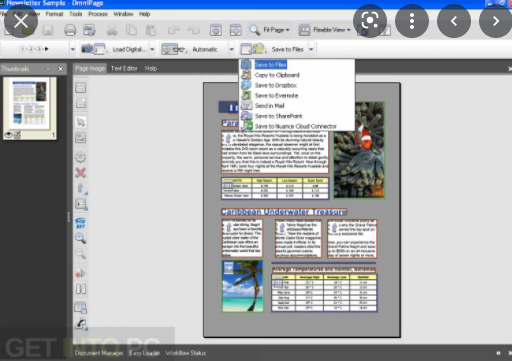This screenshot has height=361, width=512.
Task: Open the three-dot more options menu
Action: click(x=412, y=21)
